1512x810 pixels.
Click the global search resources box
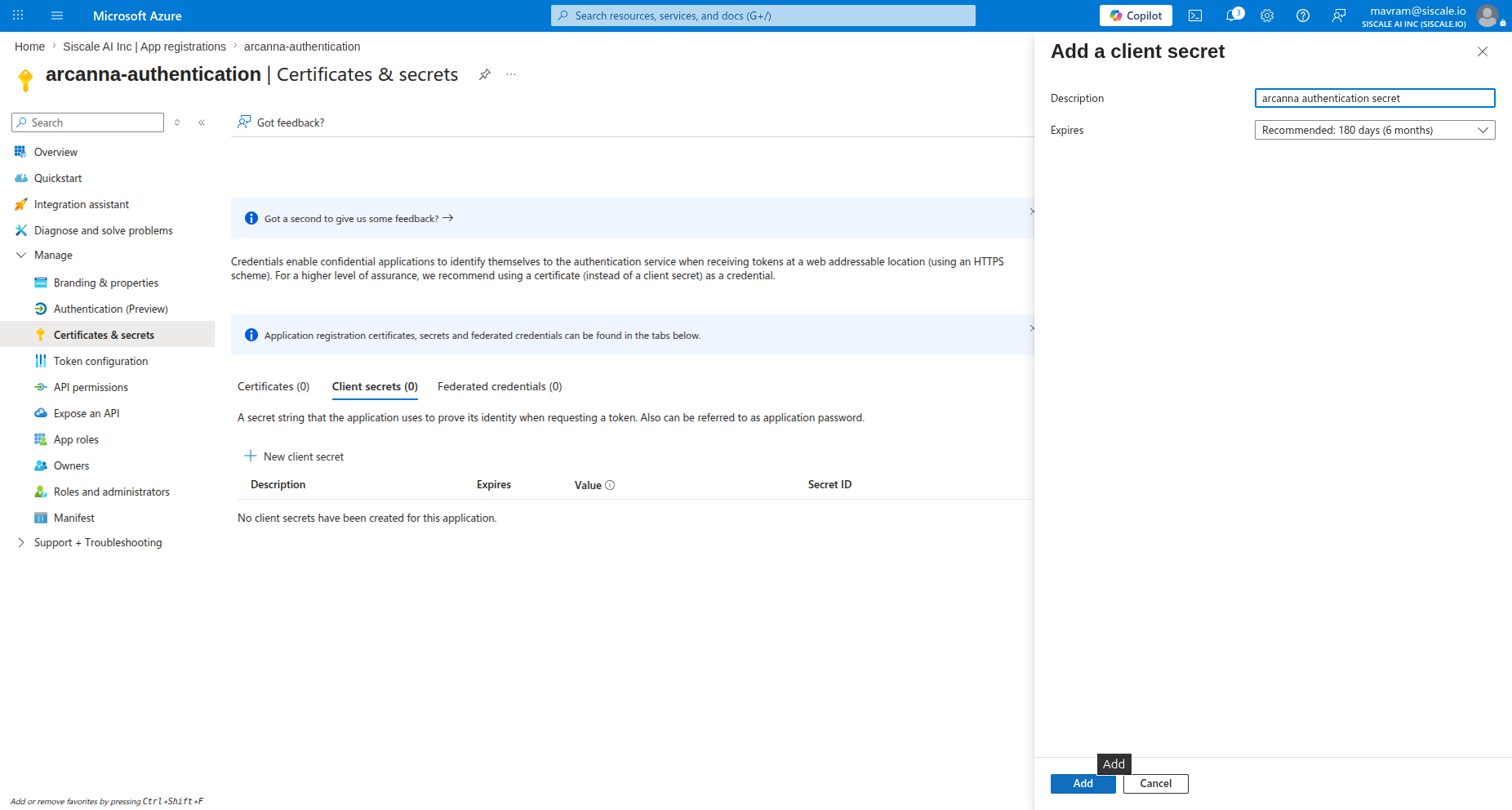coord(763,16)
